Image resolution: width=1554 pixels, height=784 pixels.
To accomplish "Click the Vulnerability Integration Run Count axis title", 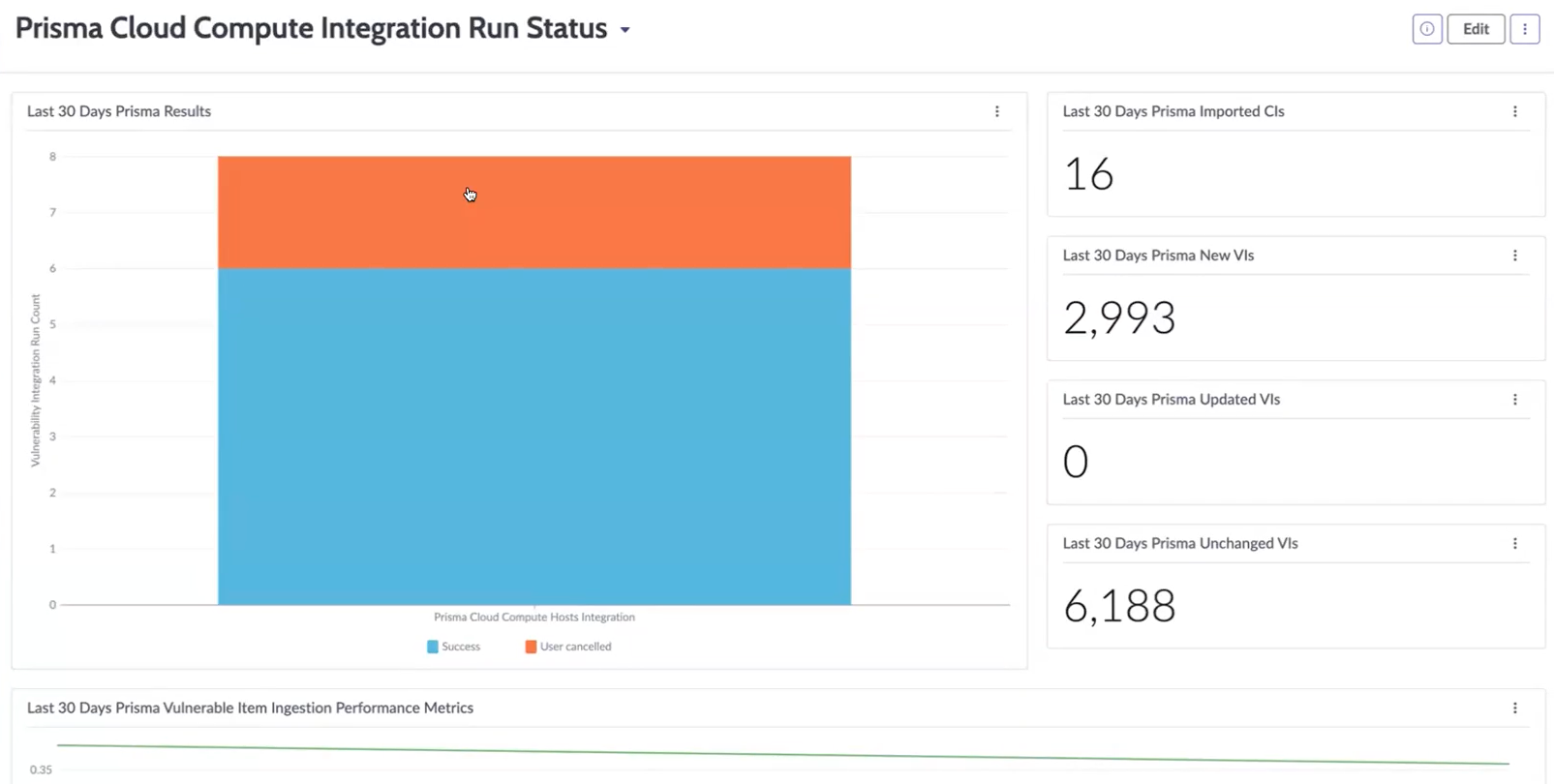I will click(36, 380).
